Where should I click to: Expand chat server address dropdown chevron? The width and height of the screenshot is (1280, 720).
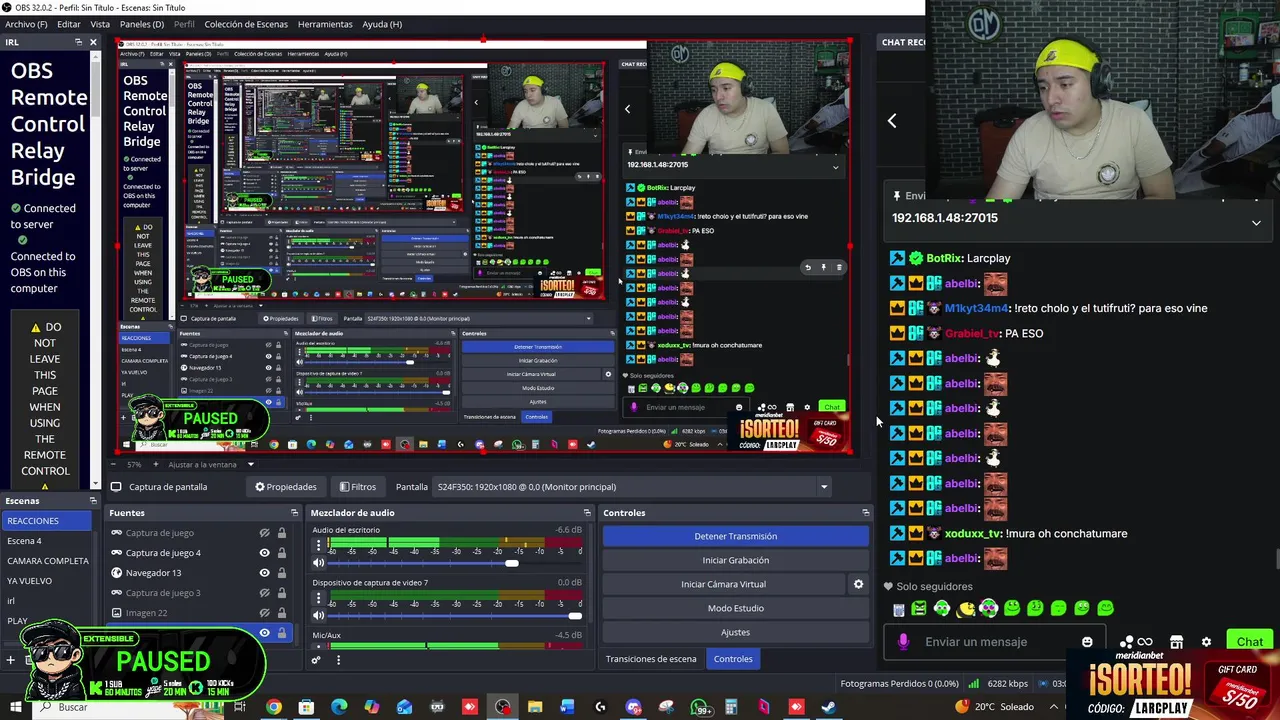(1256, 223)
